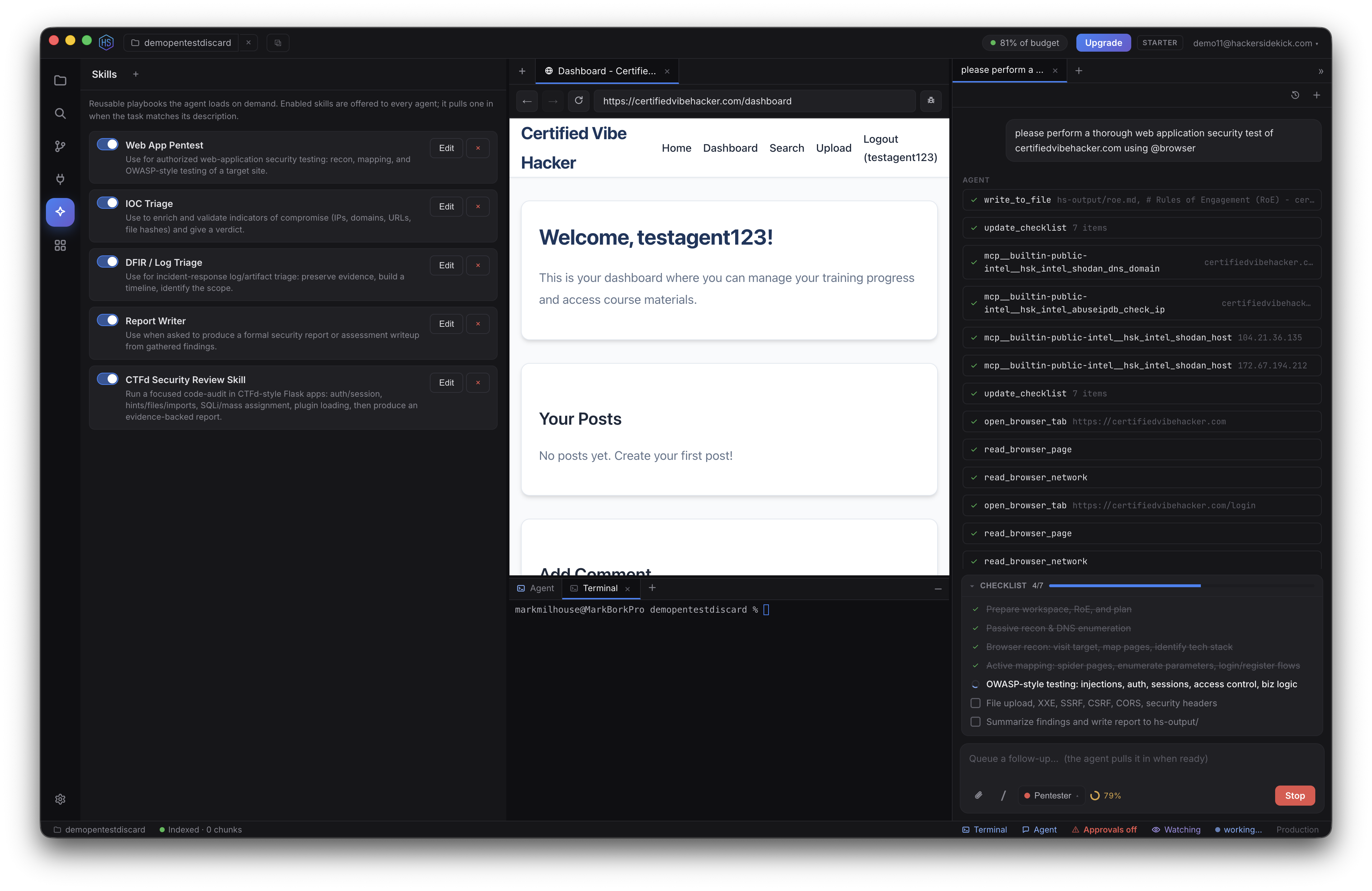The width and height of the screenshot is (1372, 891).
Task: Click the browser URL address field
Action: pyautogui.click(x=755, y=101)
